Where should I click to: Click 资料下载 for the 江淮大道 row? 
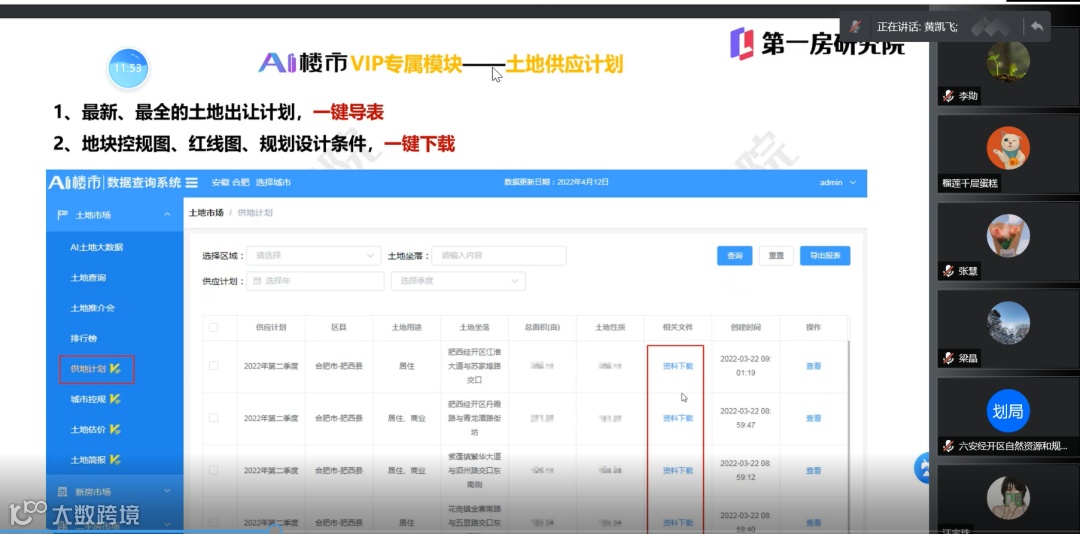click(x=678, y=366)
